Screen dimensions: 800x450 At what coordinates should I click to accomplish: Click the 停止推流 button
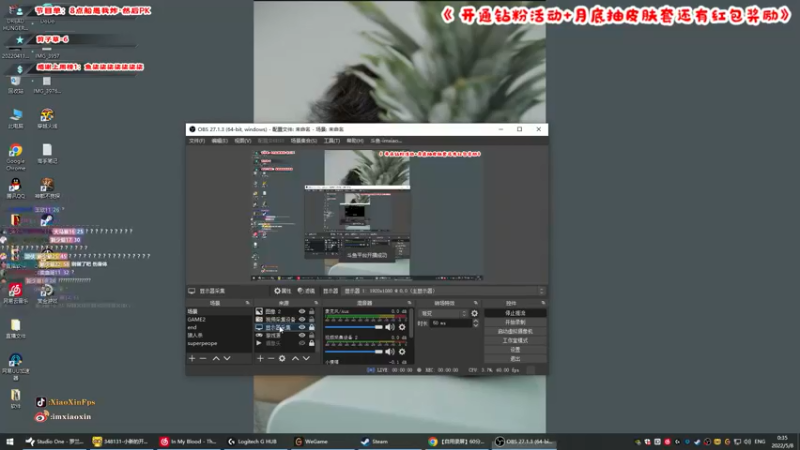(515, 313)
